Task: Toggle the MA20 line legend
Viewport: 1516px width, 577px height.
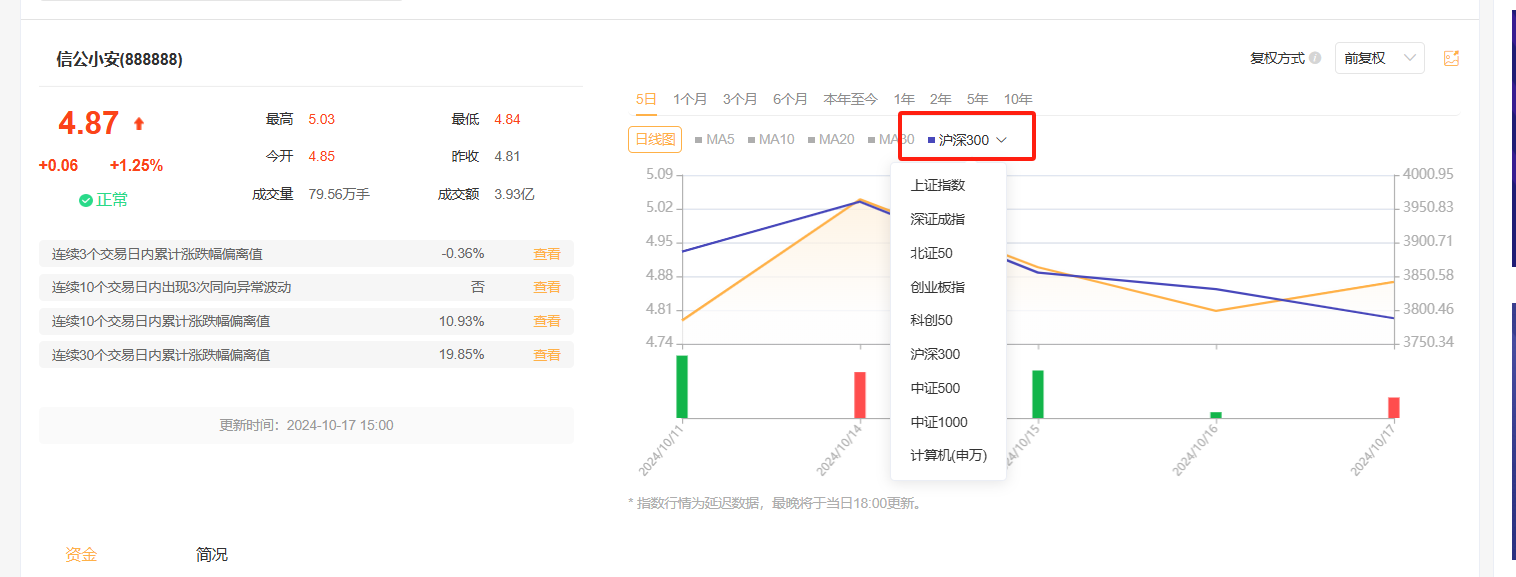Action: pyautogui.click(x=831, y=140)
